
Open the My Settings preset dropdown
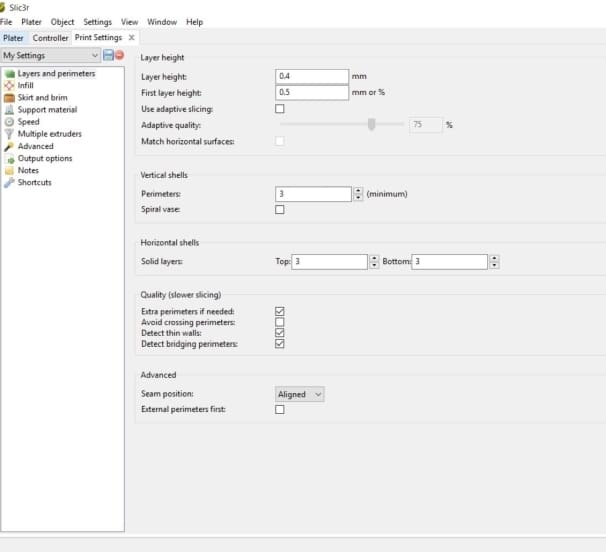[x=51, y=55]
